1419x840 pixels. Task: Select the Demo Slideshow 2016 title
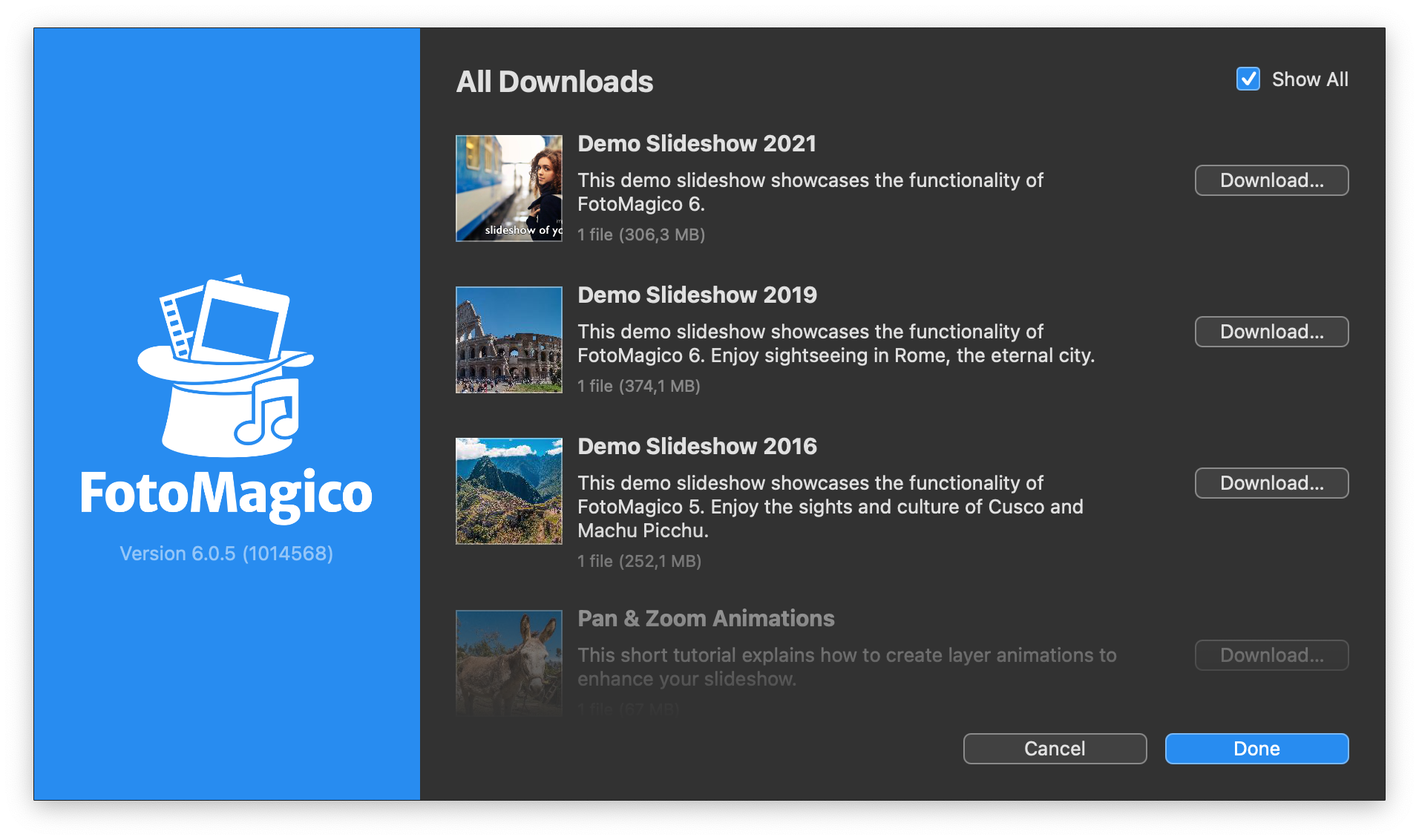click(696, 446)
